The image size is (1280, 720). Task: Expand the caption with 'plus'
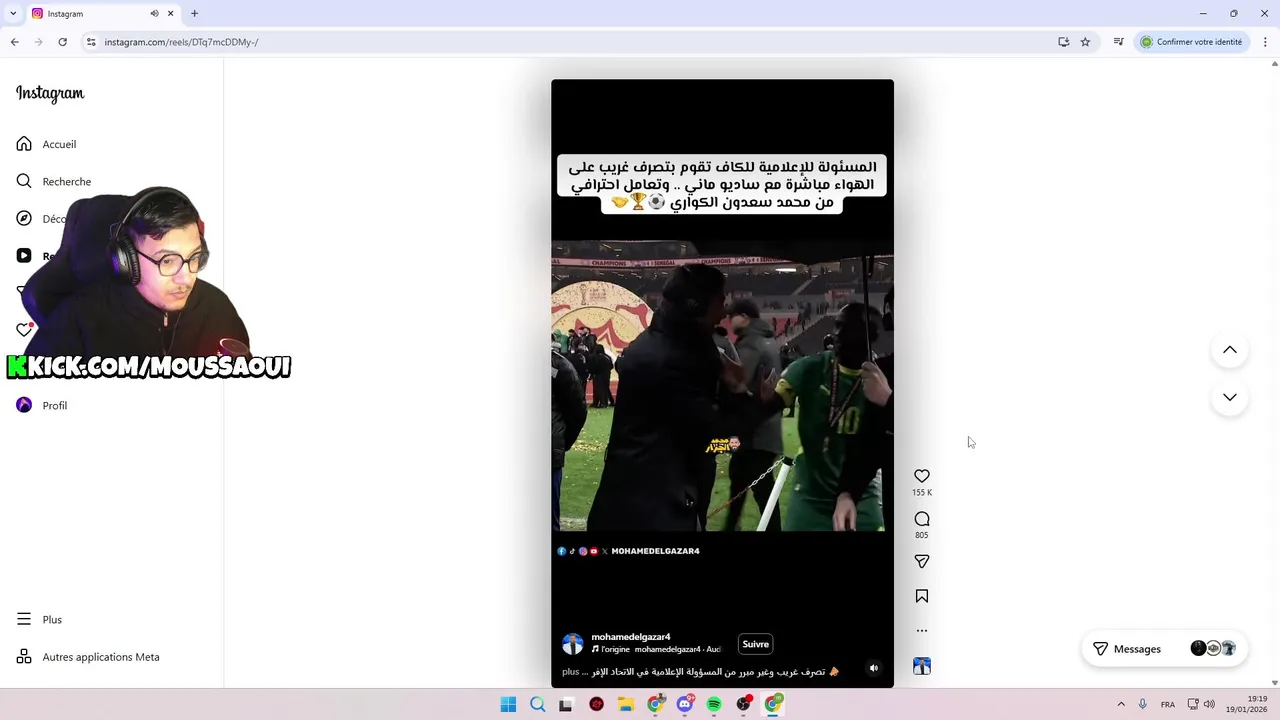(570, 672)
